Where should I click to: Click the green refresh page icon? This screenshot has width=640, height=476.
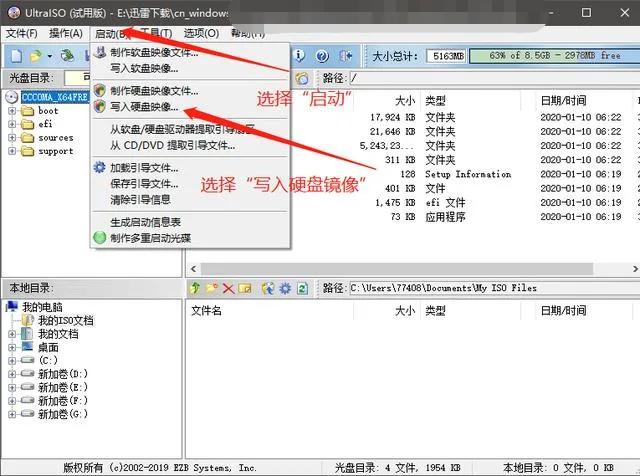pos(302,289)
